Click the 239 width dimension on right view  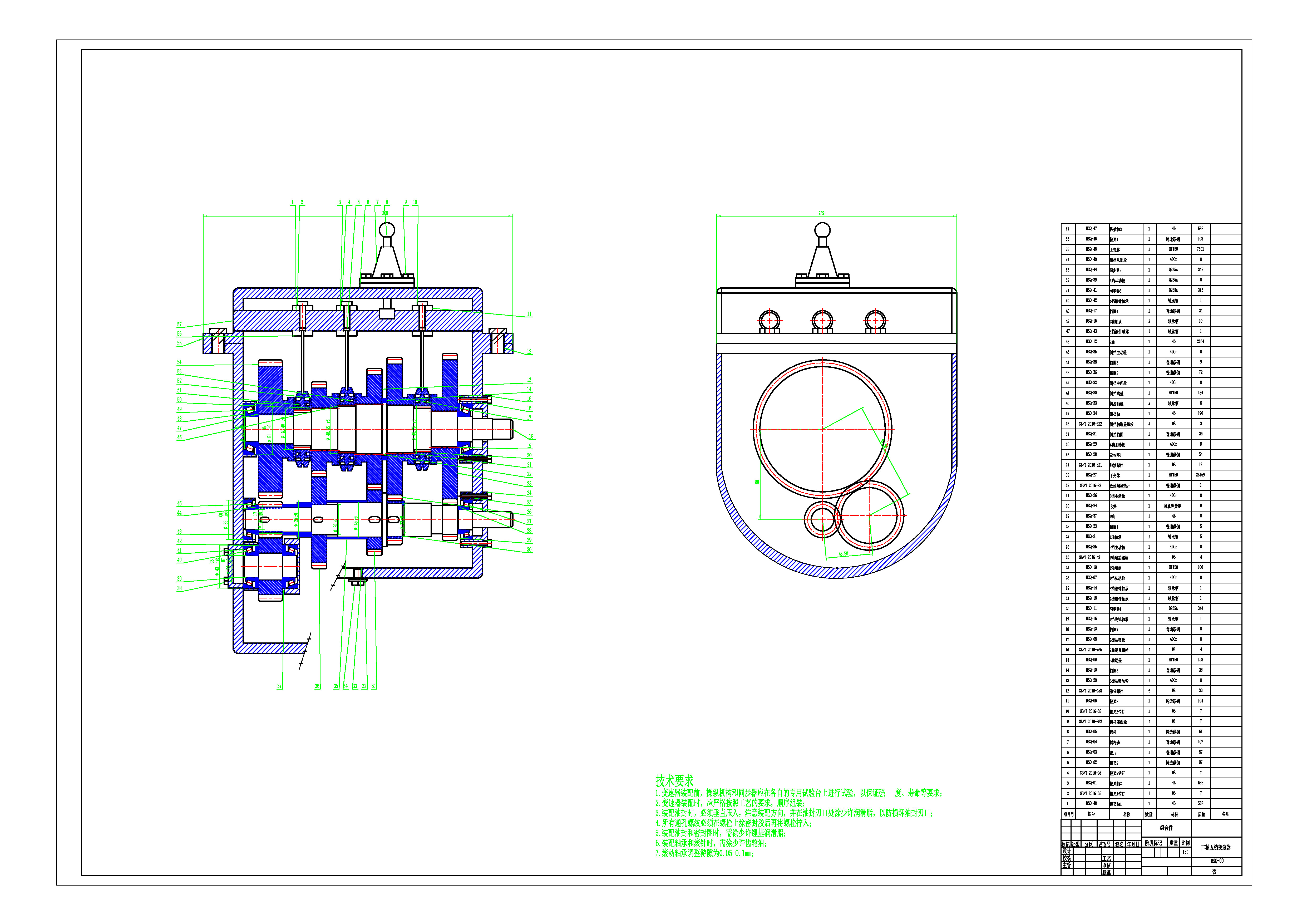coord(821,213)
